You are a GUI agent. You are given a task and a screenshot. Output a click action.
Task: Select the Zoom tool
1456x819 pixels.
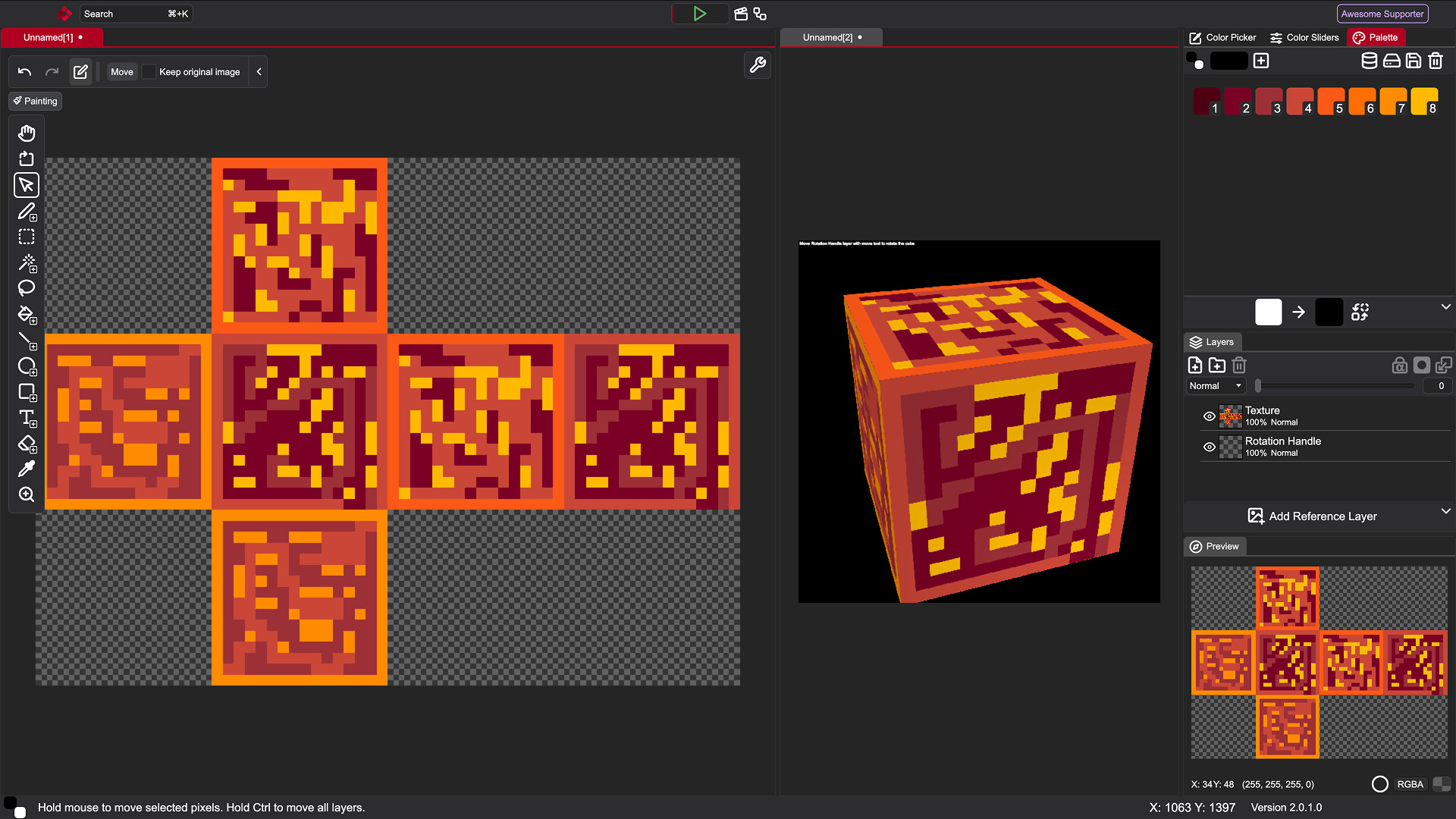[27, 494]
